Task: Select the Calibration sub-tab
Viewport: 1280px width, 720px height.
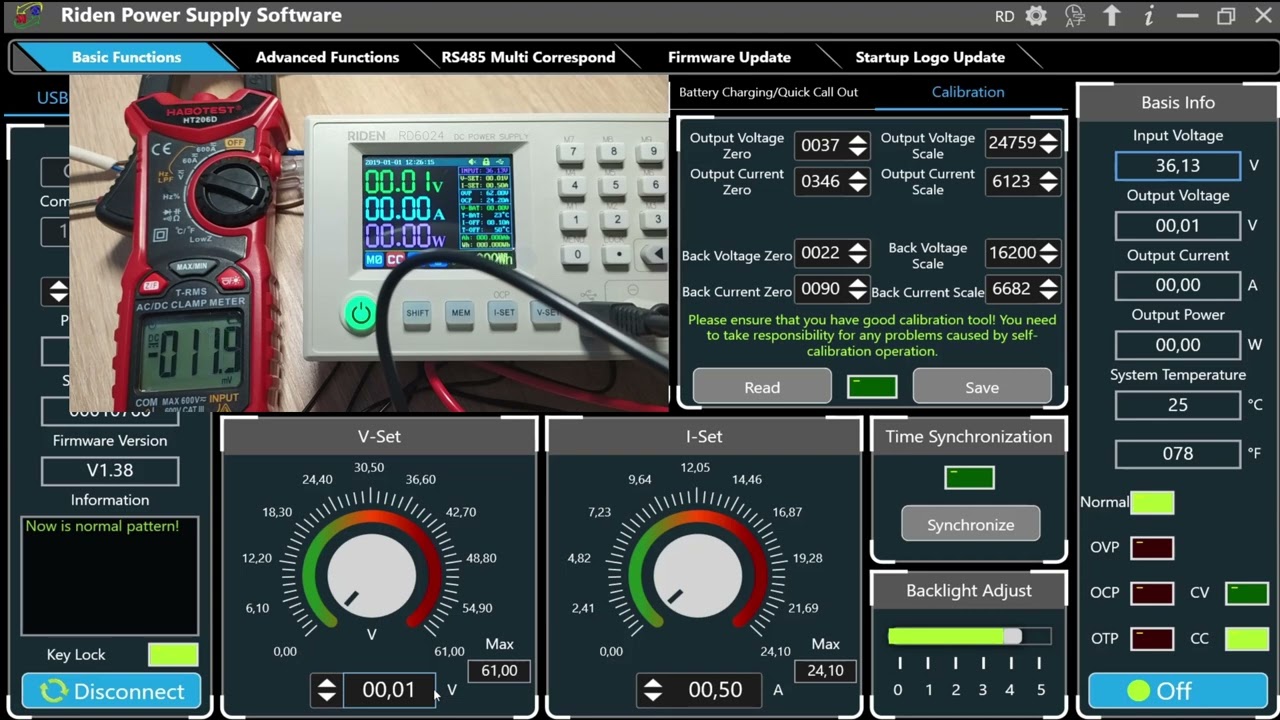Action: coord(968,92)
